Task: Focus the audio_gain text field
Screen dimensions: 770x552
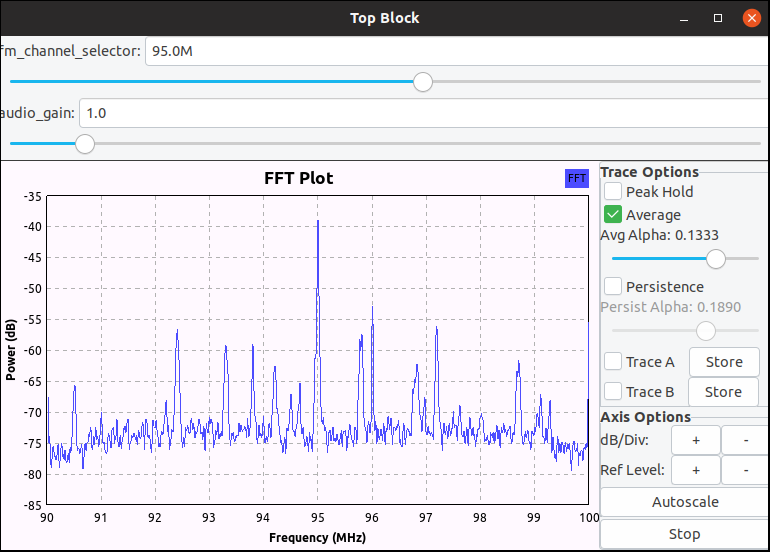Action: click(424, 113)
